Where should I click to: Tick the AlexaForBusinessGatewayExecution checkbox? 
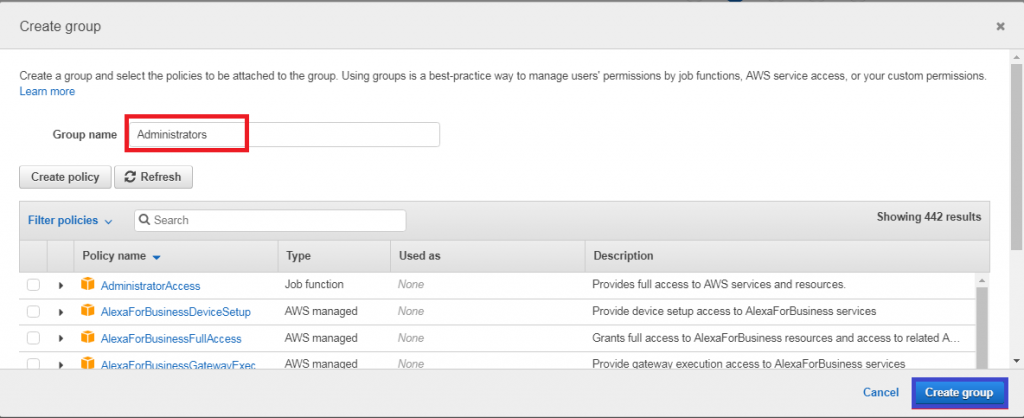[33, 364]
